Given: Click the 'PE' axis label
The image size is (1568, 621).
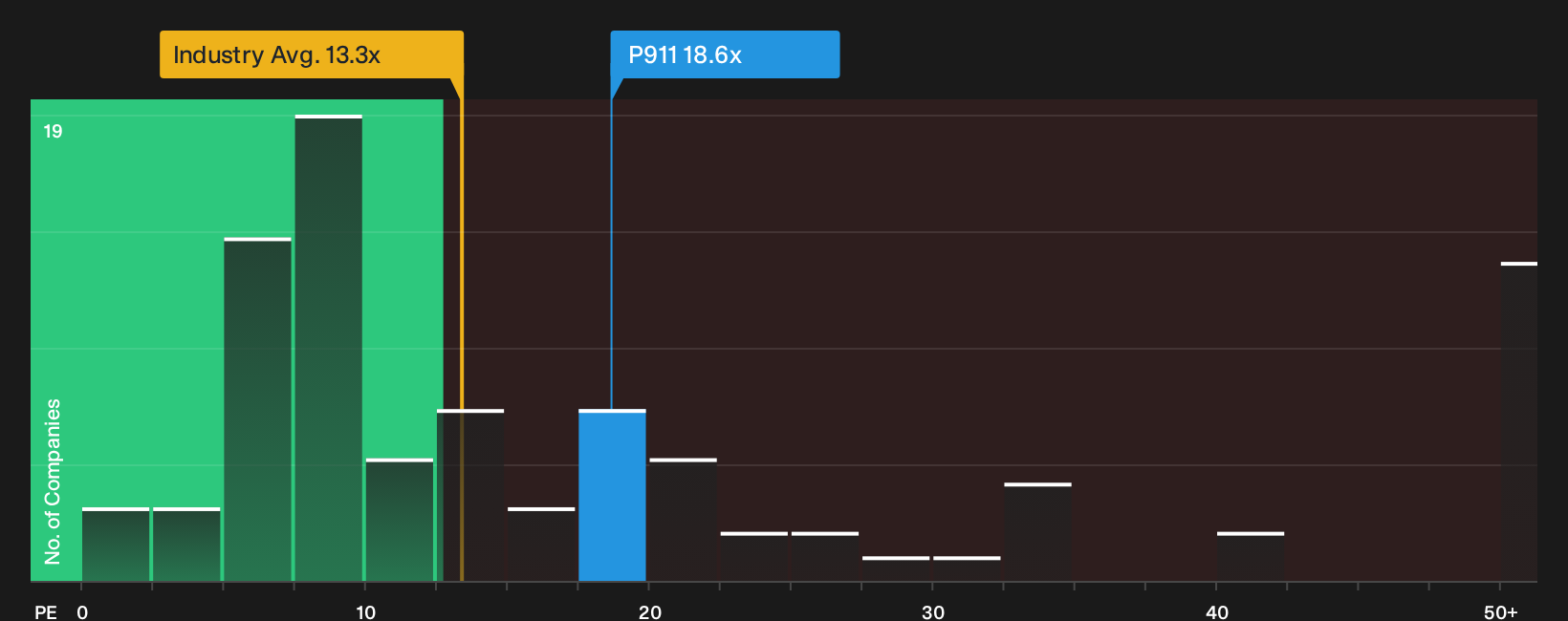Looking at the screenshot, I should coord(46,612).
